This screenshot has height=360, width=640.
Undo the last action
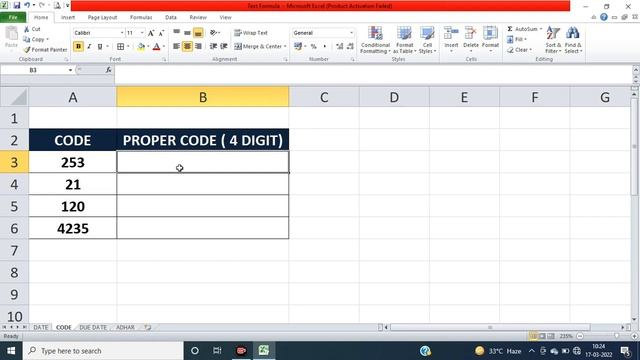point(27,6)
